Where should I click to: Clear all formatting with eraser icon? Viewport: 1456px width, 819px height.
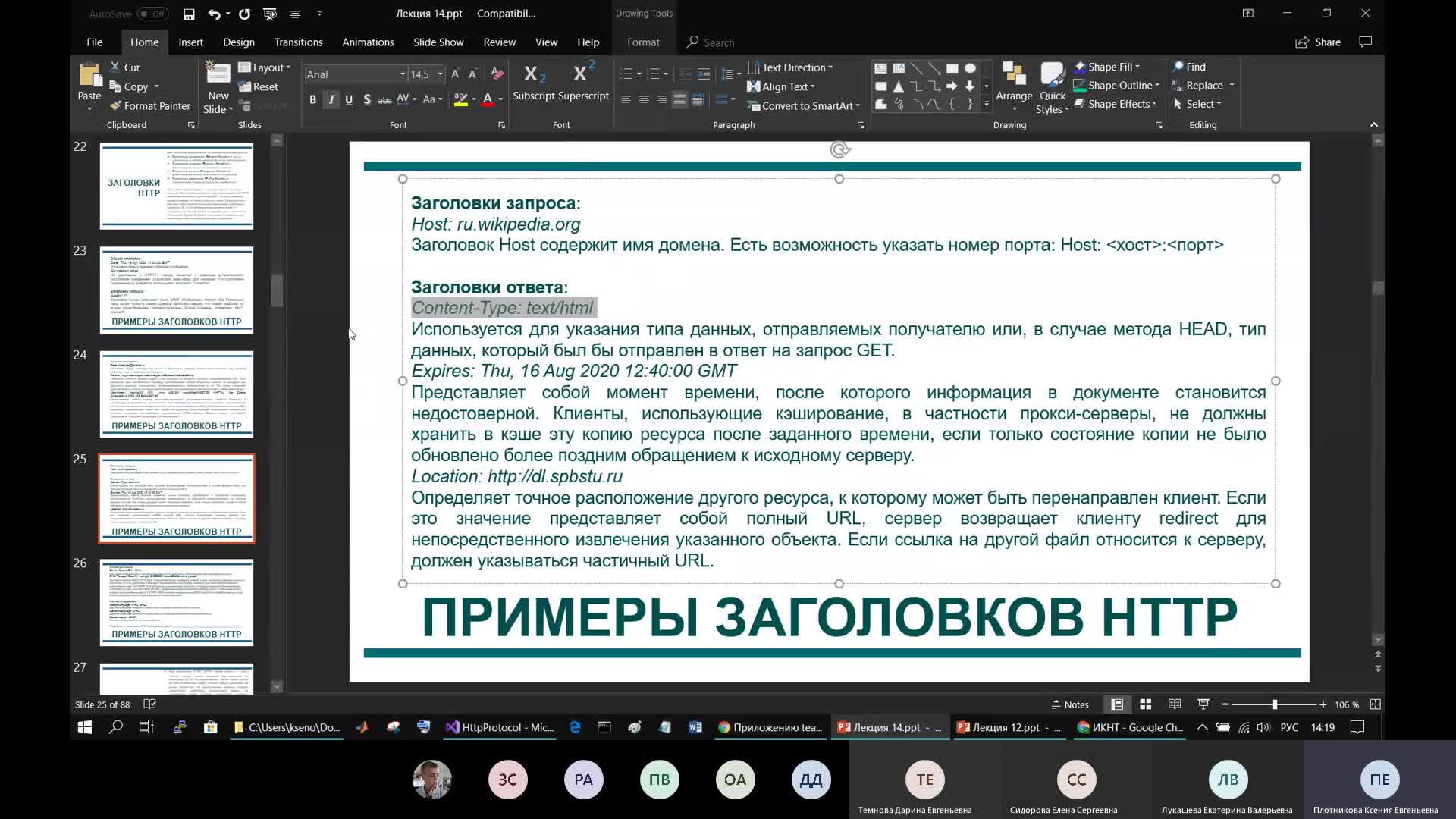497,74
